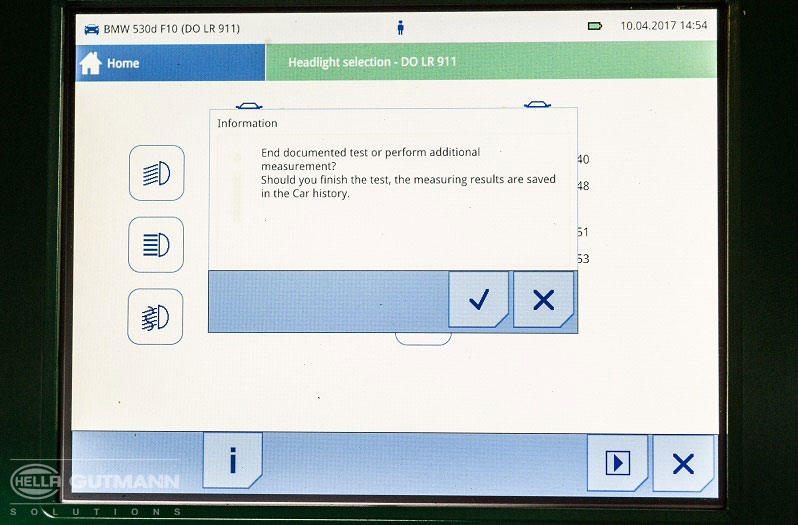The width and height of the screenshot is (798, 525).
Task: Click the battery status indicator
Action: [x=594, y=27]
